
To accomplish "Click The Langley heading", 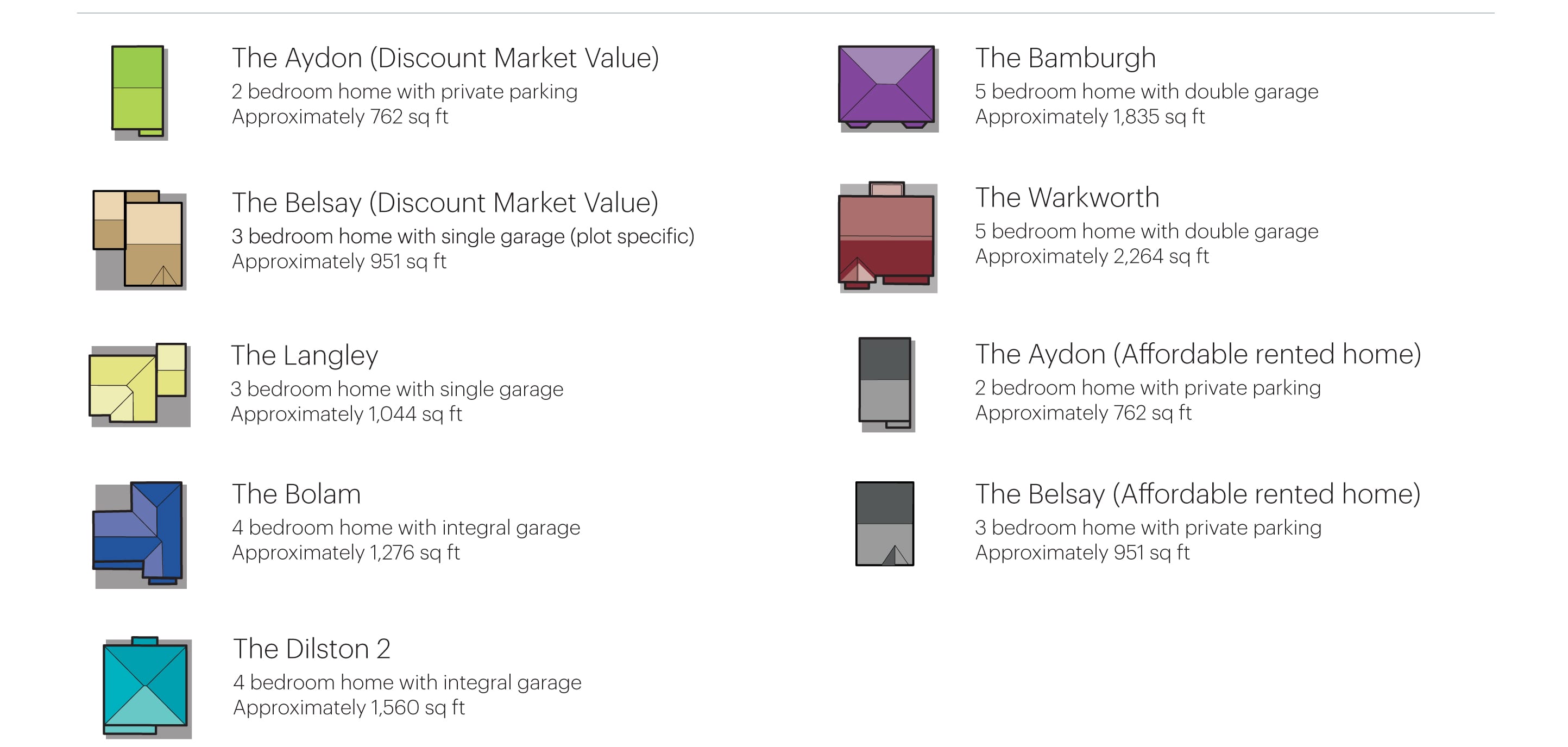I will (304, 355).
